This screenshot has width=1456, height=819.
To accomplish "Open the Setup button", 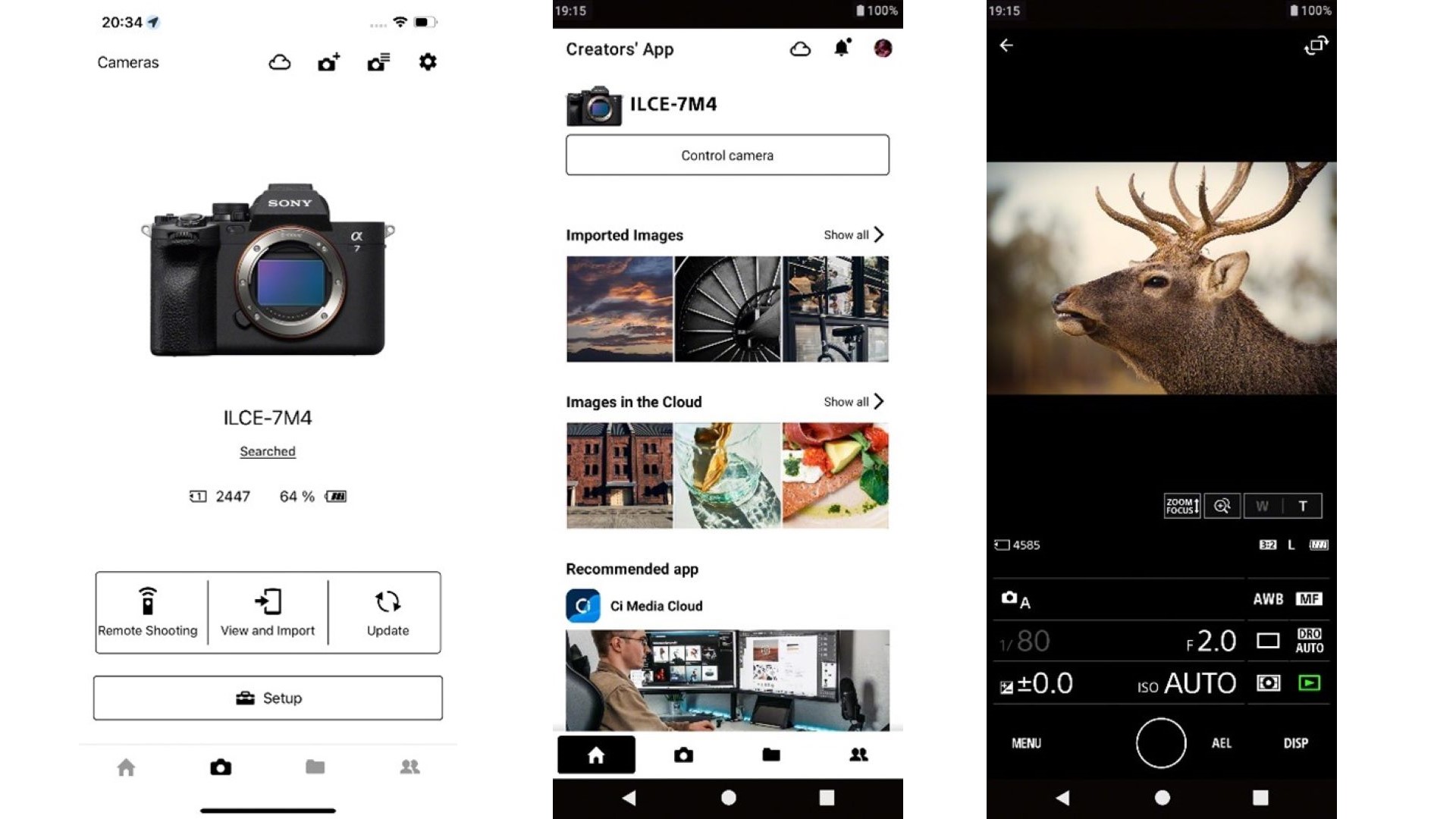I will pyautogui.click(x=268, y=698).
